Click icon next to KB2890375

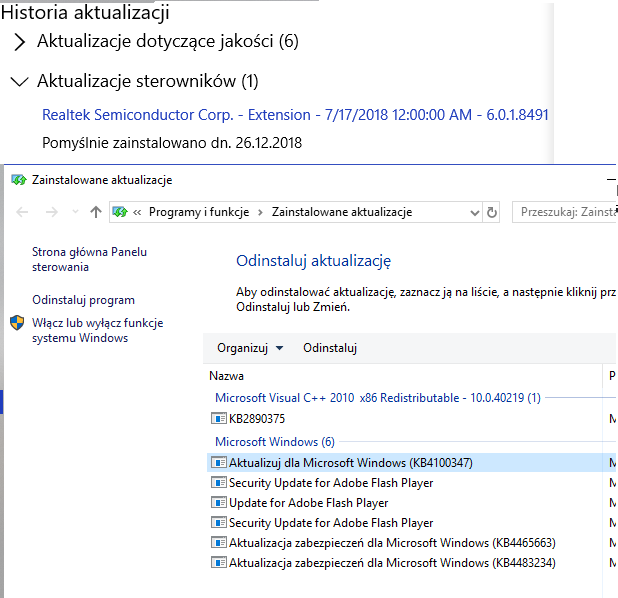click(219, 418)
